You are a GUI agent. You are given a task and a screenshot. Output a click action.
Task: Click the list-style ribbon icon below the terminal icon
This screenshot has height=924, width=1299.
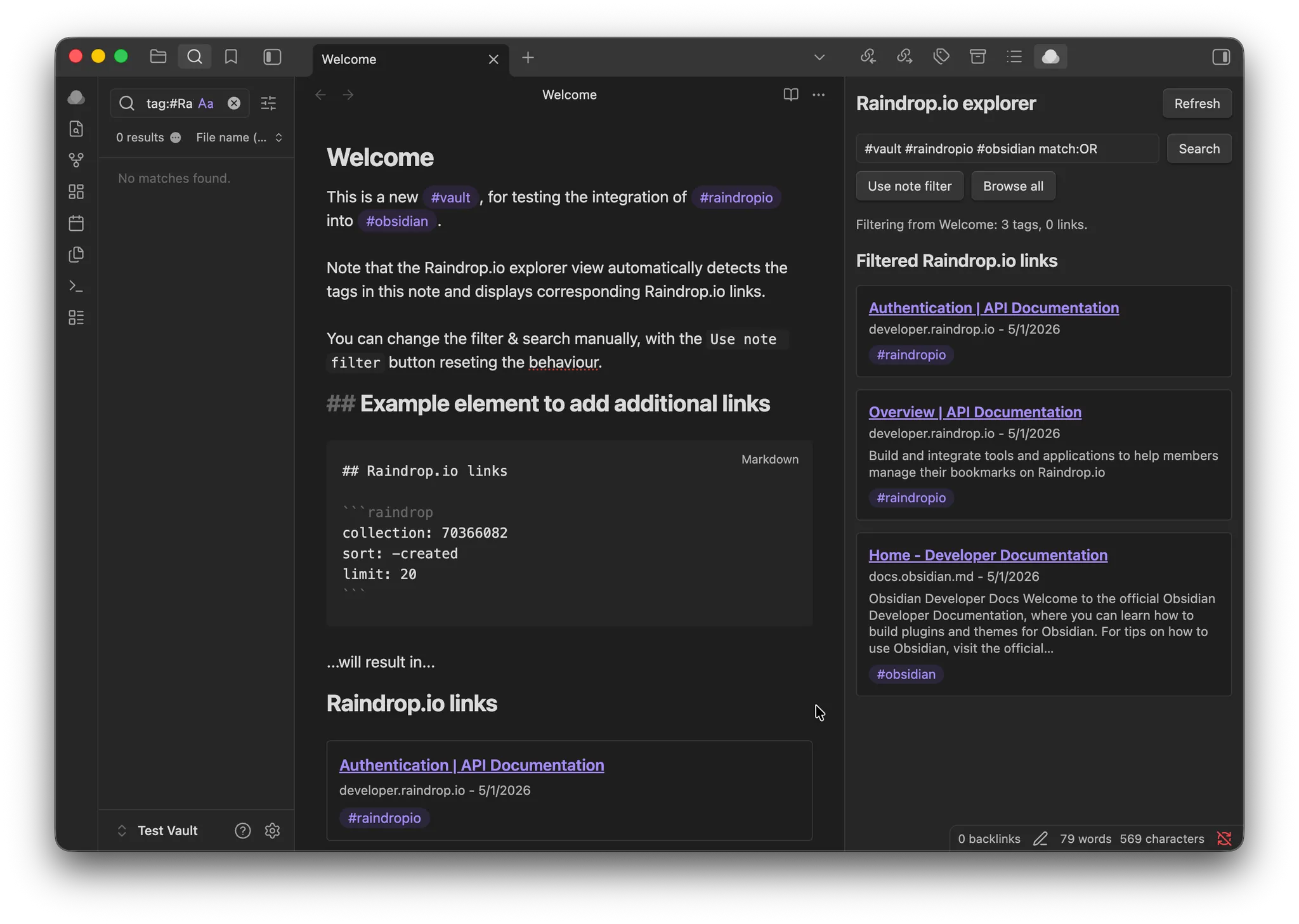pyautogui.click(x=76, y=317)
